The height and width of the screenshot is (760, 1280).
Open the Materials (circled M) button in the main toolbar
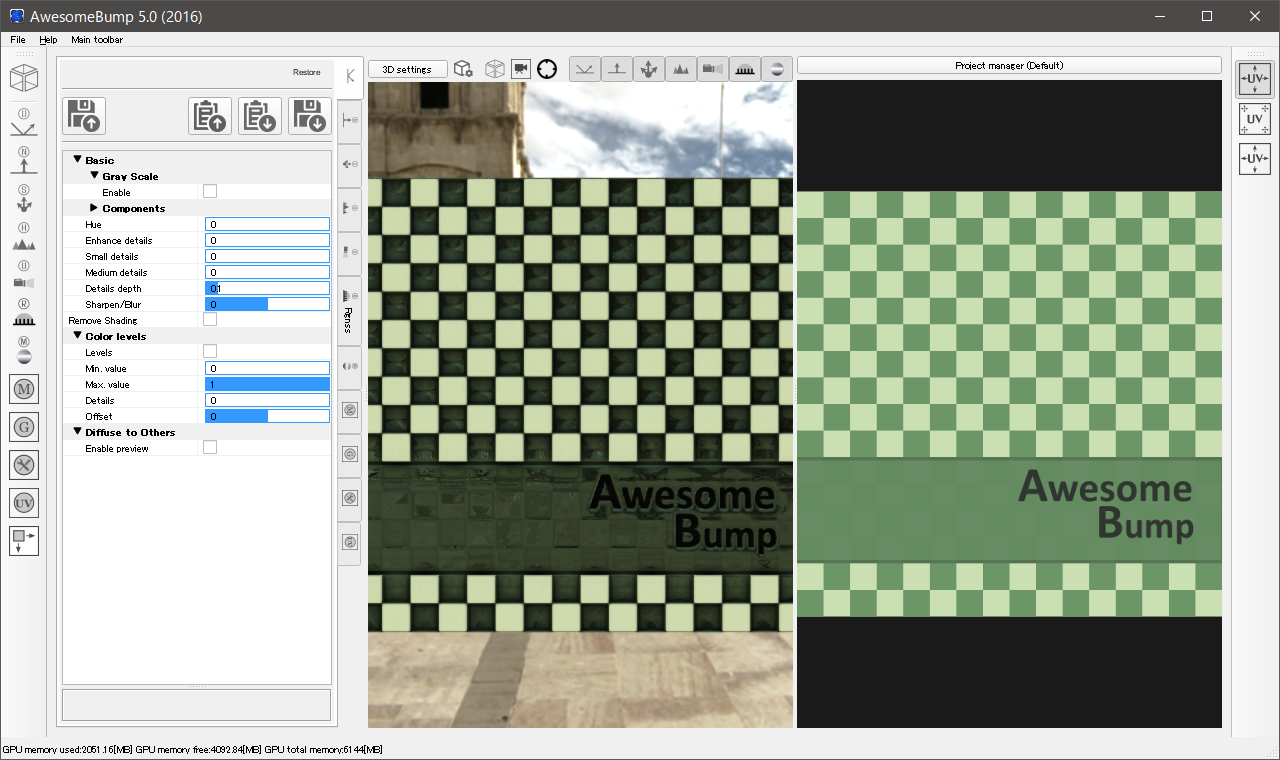point(24,388)
